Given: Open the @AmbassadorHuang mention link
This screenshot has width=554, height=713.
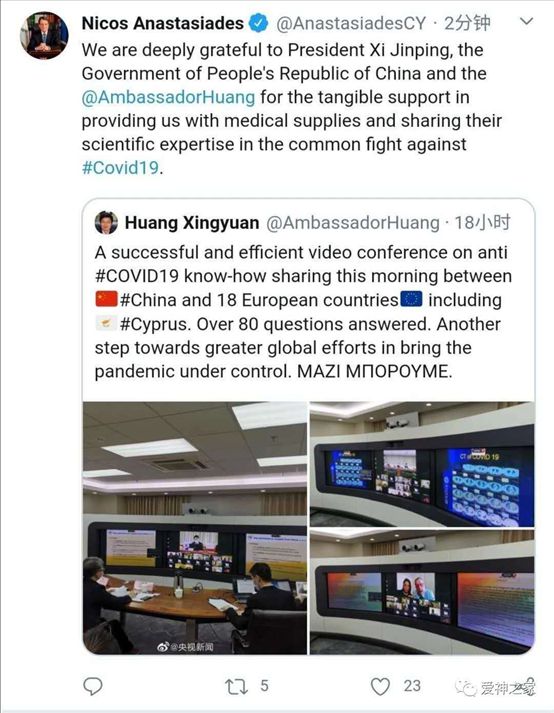Looking at the screenshot, I should coord(168,97).
